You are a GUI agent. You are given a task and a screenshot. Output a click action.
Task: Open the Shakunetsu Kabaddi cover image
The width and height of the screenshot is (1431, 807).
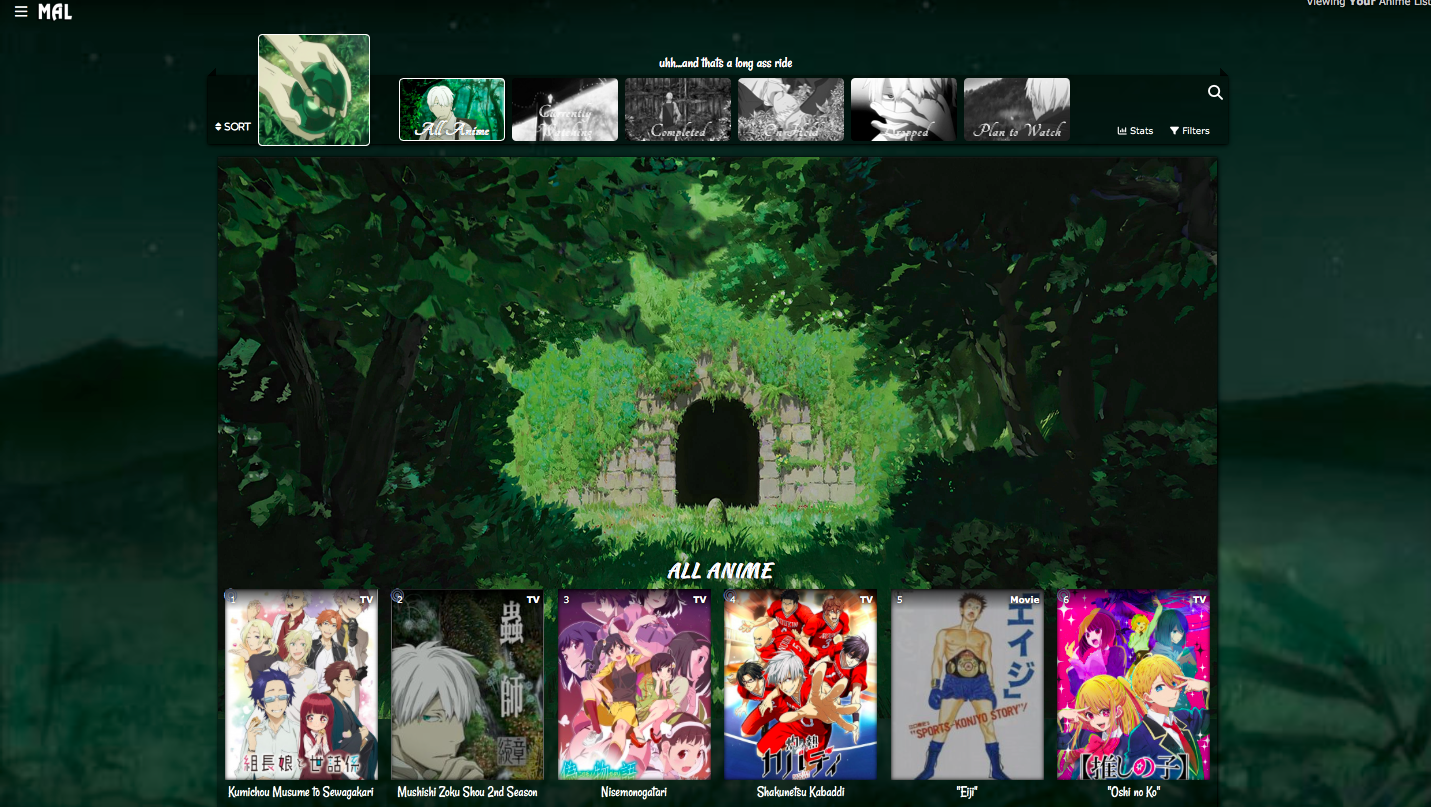tap(800, 685)
